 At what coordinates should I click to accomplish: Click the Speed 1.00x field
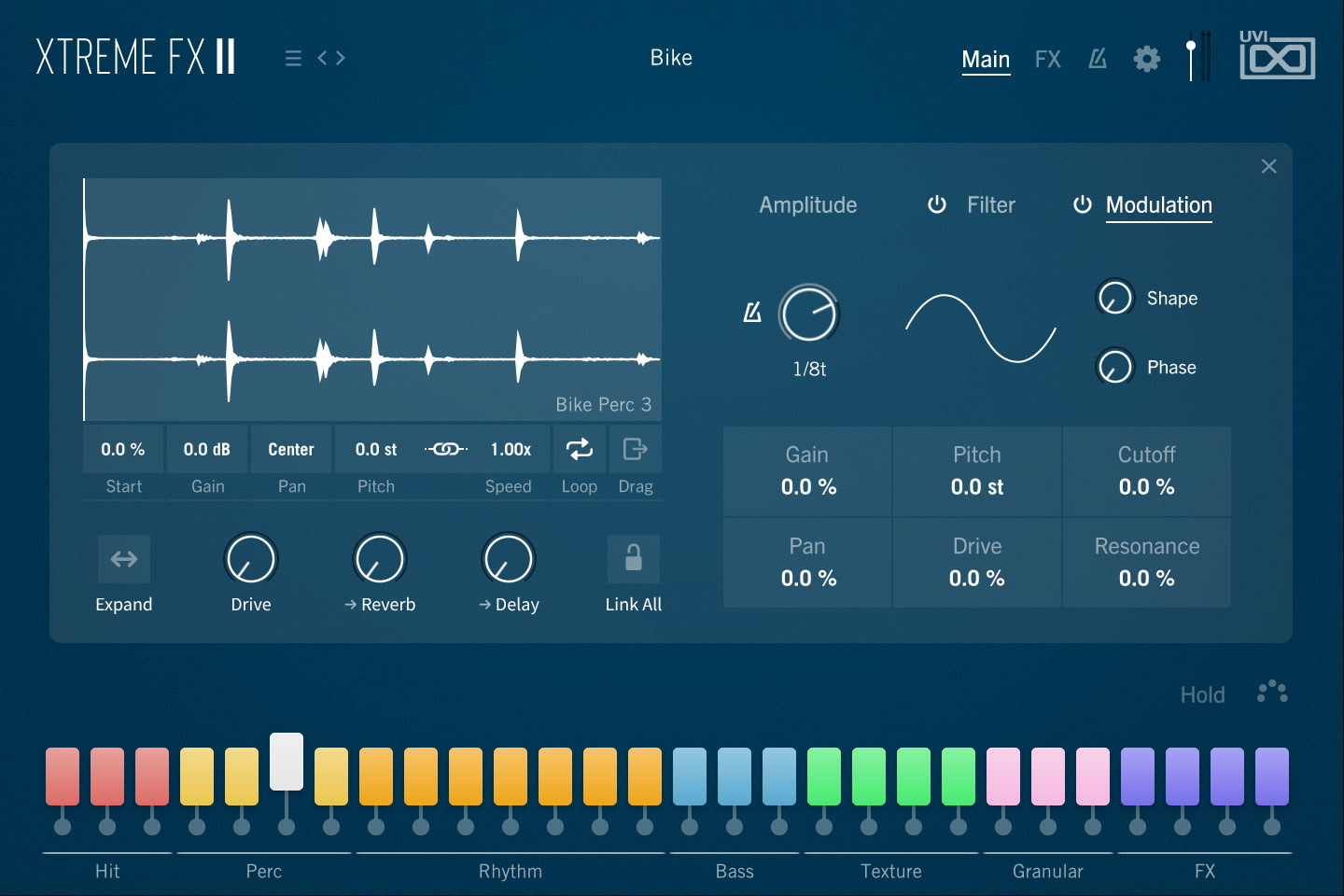(x=511, y=449)
